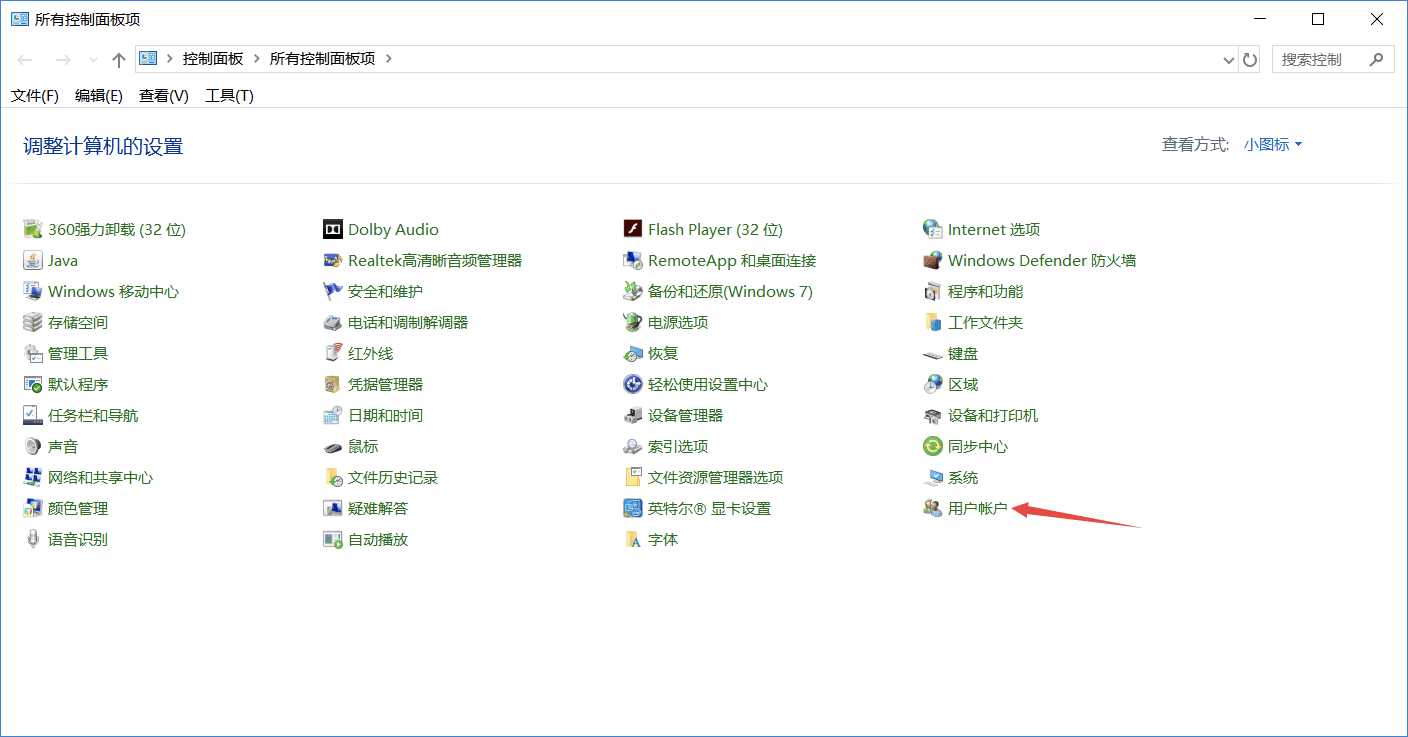Click the 安全和维护 flag icon
Viewport: 1408px width, 737px height.
pos(333,291)
